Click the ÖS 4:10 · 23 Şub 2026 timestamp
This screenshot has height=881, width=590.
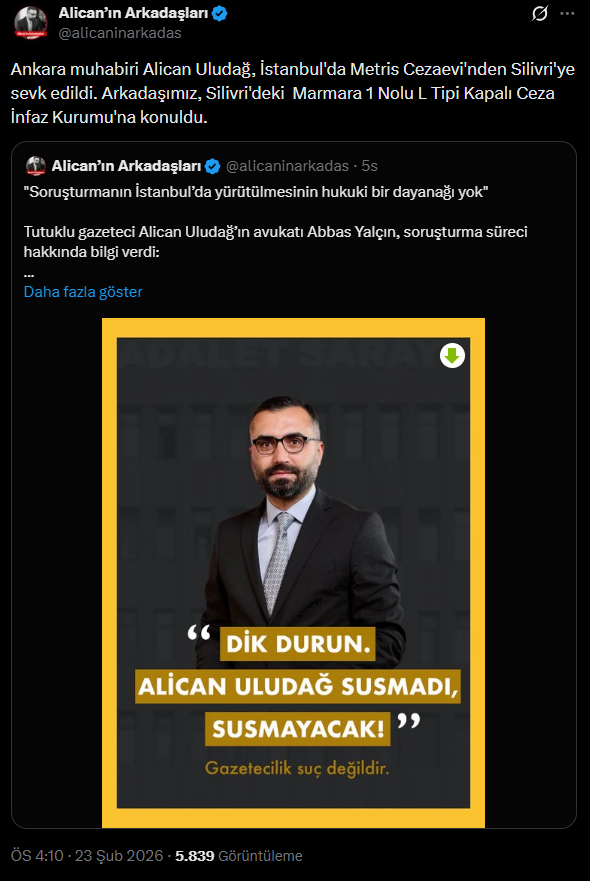[87, 856]
